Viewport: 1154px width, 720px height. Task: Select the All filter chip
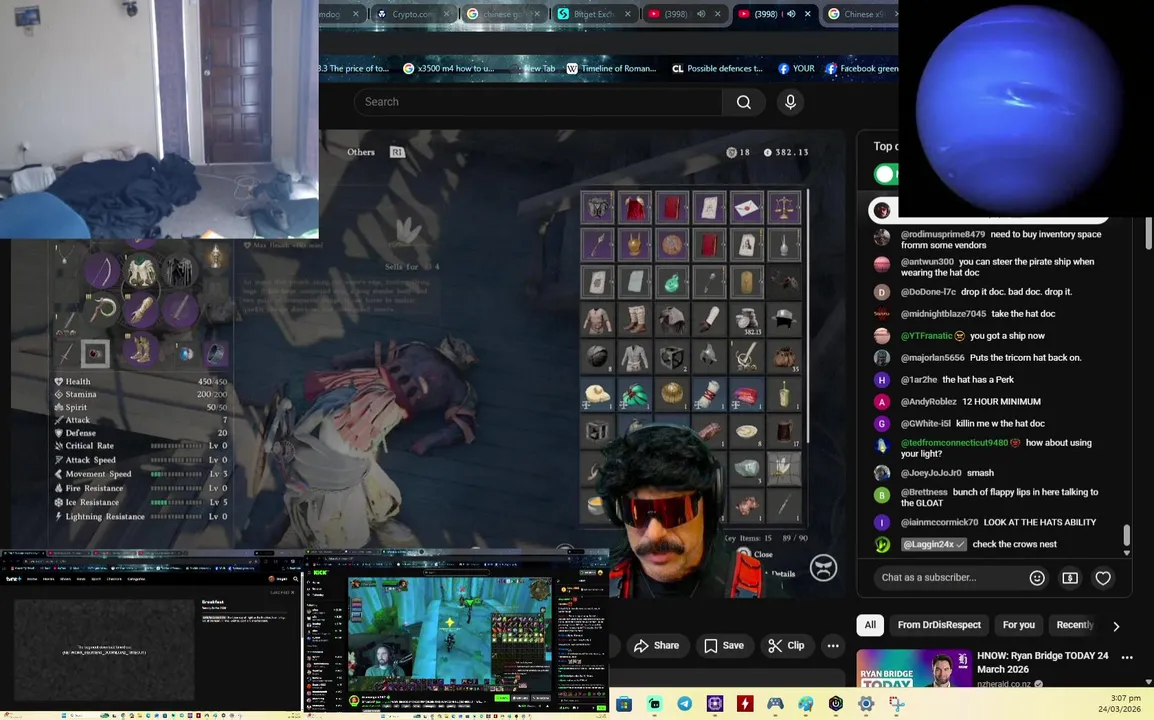tap(870, 625)
